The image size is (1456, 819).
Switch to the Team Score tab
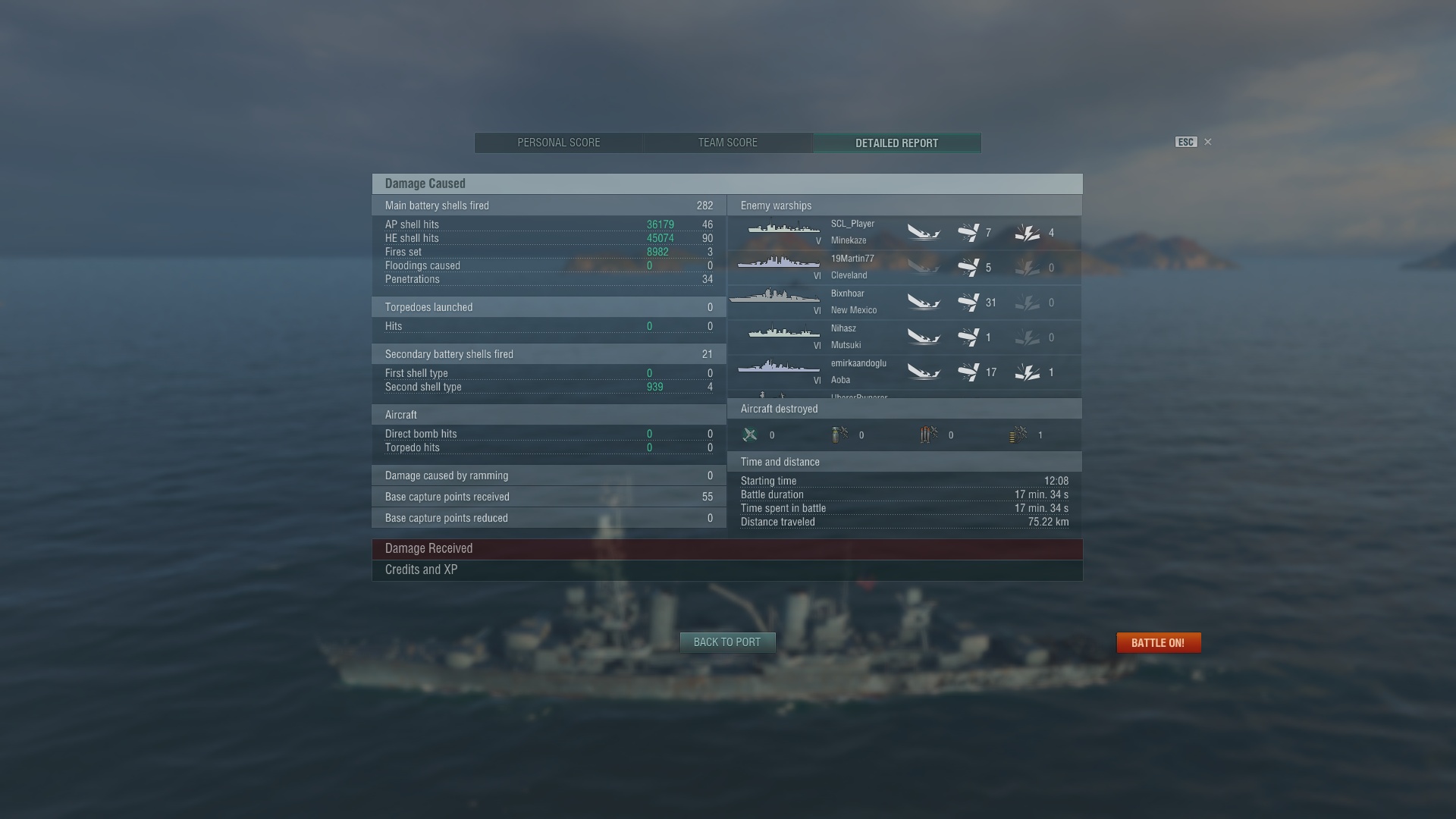pos(728,143)
